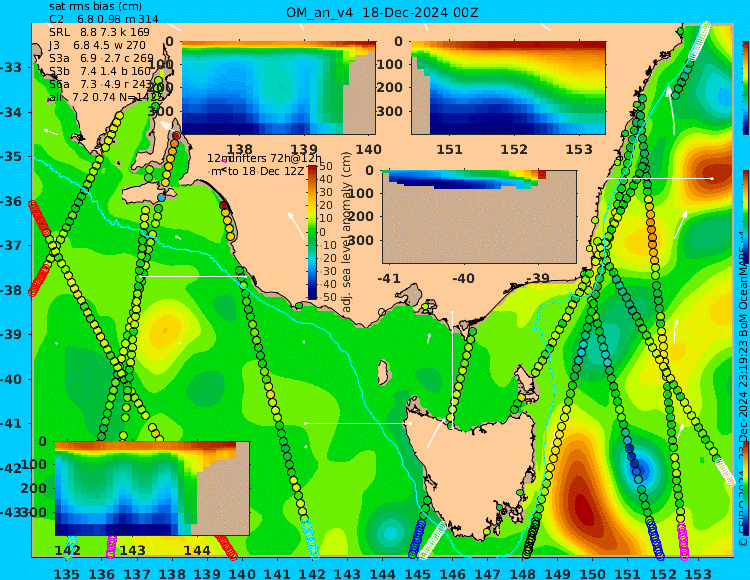Click the dark red warm eddy near 150E, 43S

(x=584, y=509)
